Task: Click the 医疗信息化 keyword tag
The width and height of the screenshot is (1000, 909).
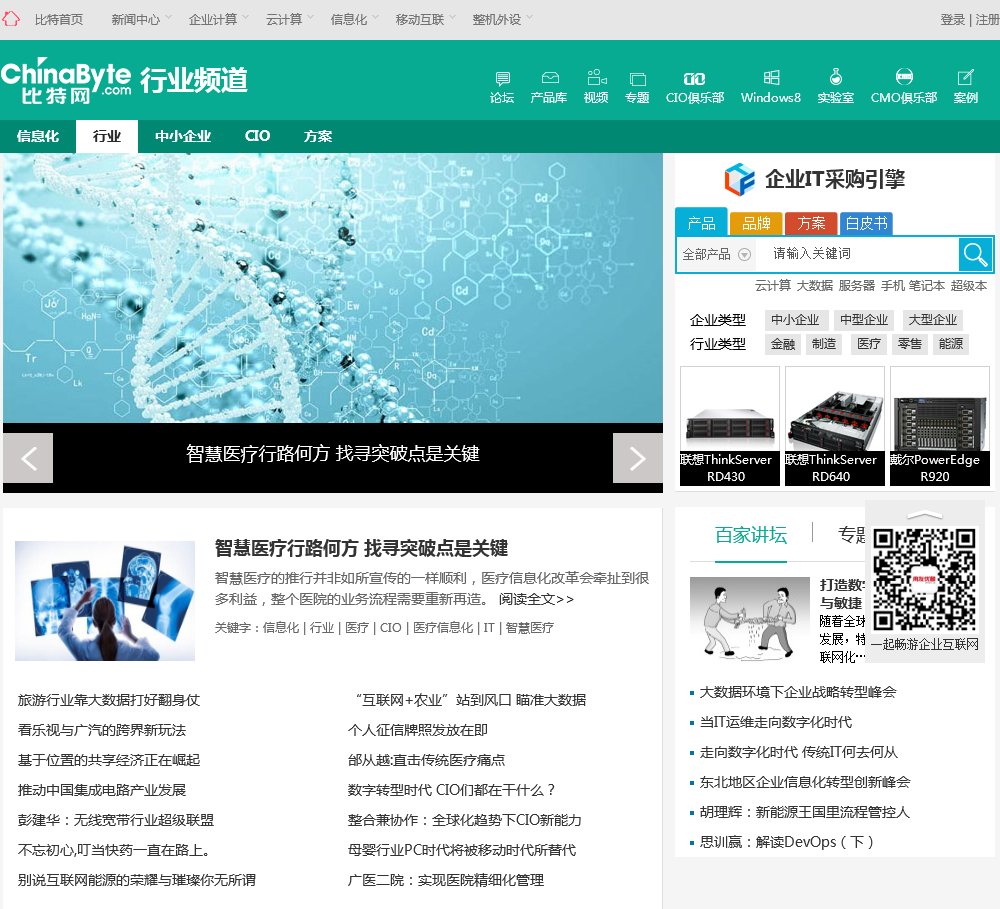Action: coord(443,628)
